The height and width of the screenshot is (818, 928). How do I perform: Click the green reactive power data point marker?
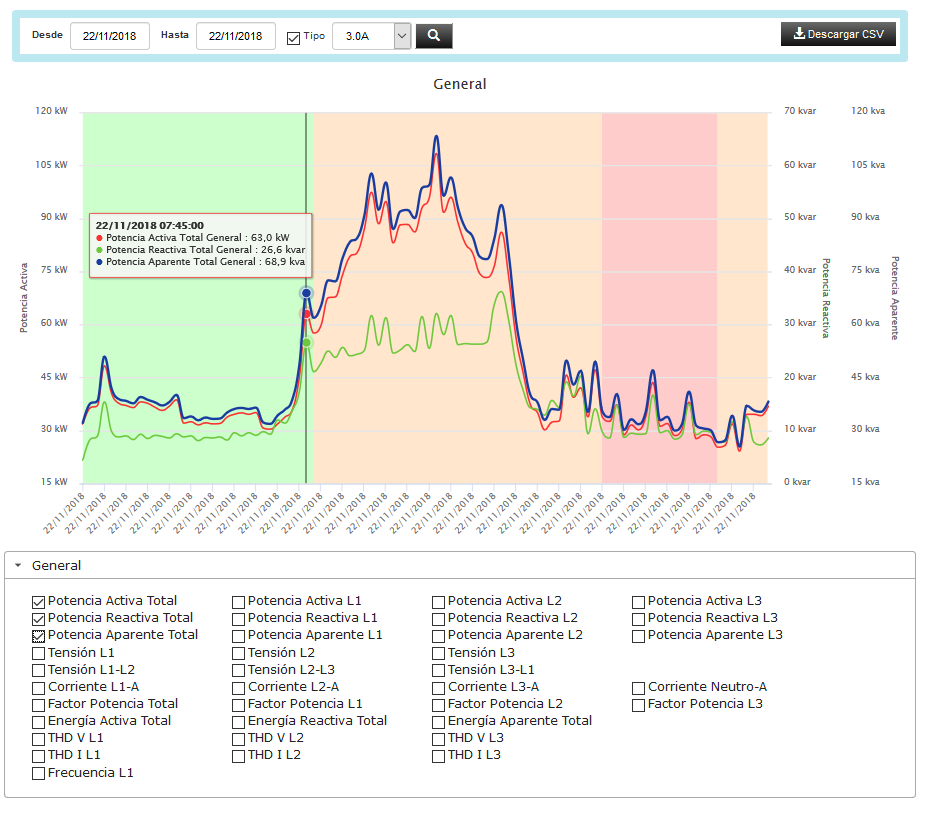click(306, 342)
